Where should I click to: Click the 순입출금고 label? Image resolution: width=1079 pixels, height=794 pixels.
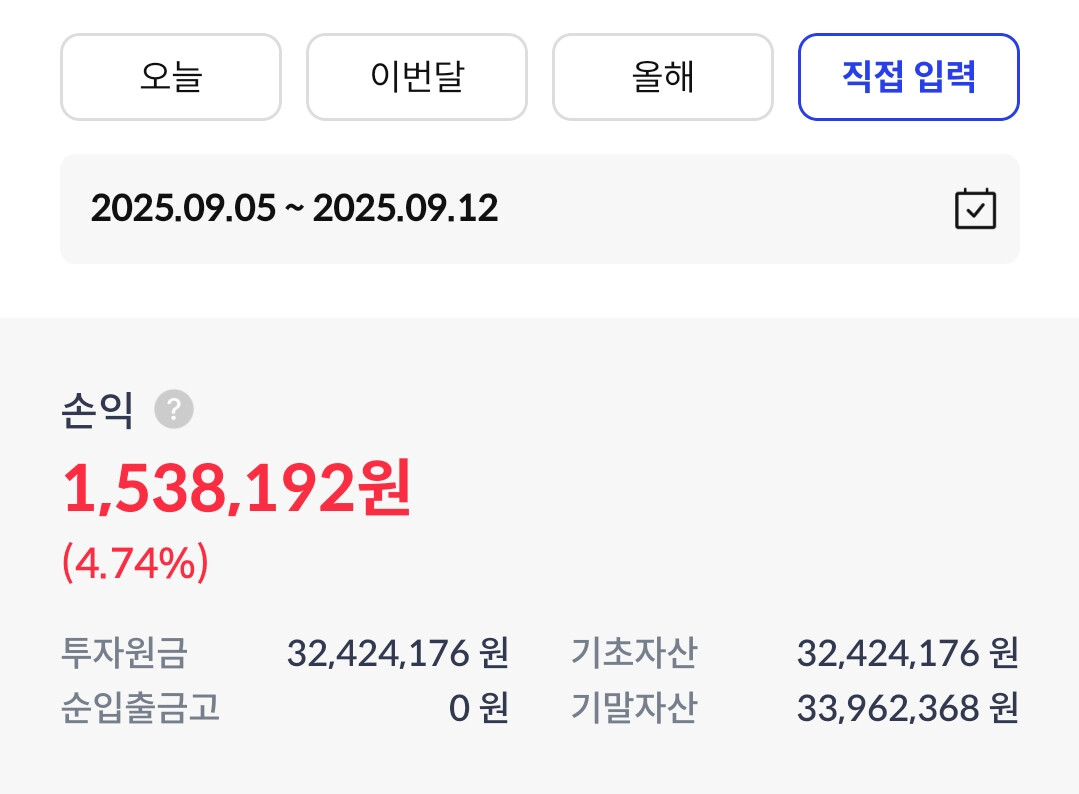(140, 708)
